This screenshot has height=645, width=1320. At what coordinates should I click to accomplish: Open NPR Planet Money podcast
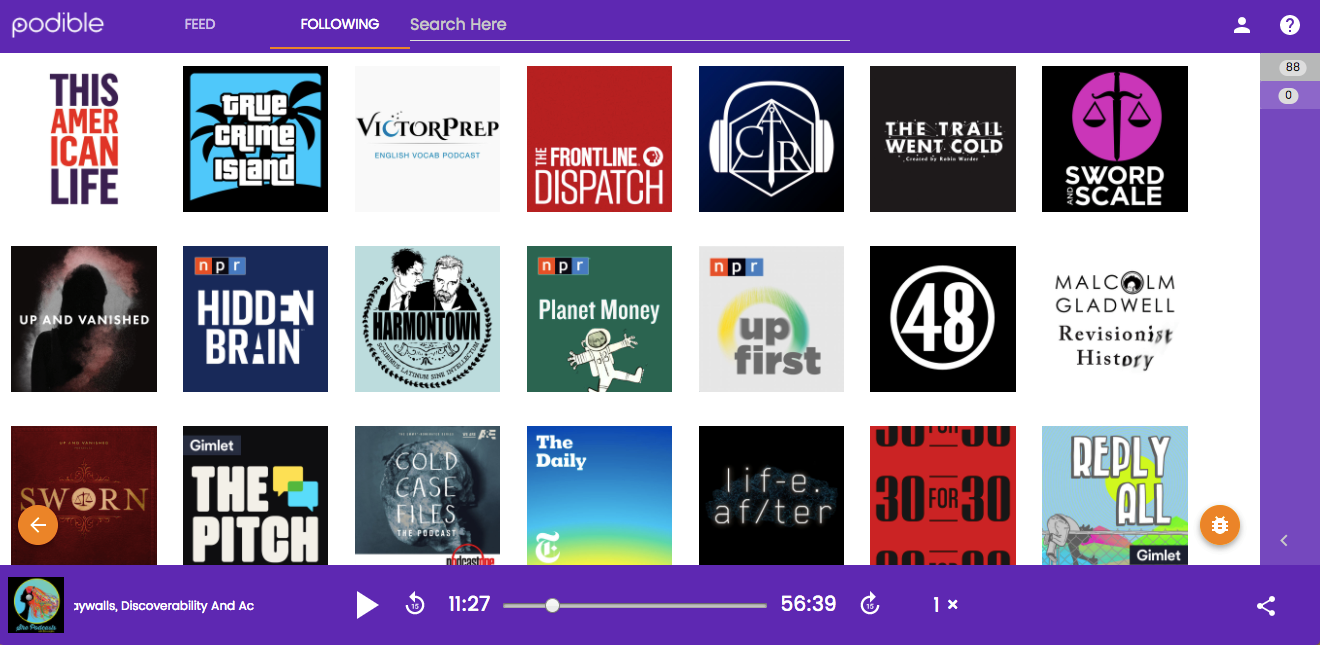599,319
